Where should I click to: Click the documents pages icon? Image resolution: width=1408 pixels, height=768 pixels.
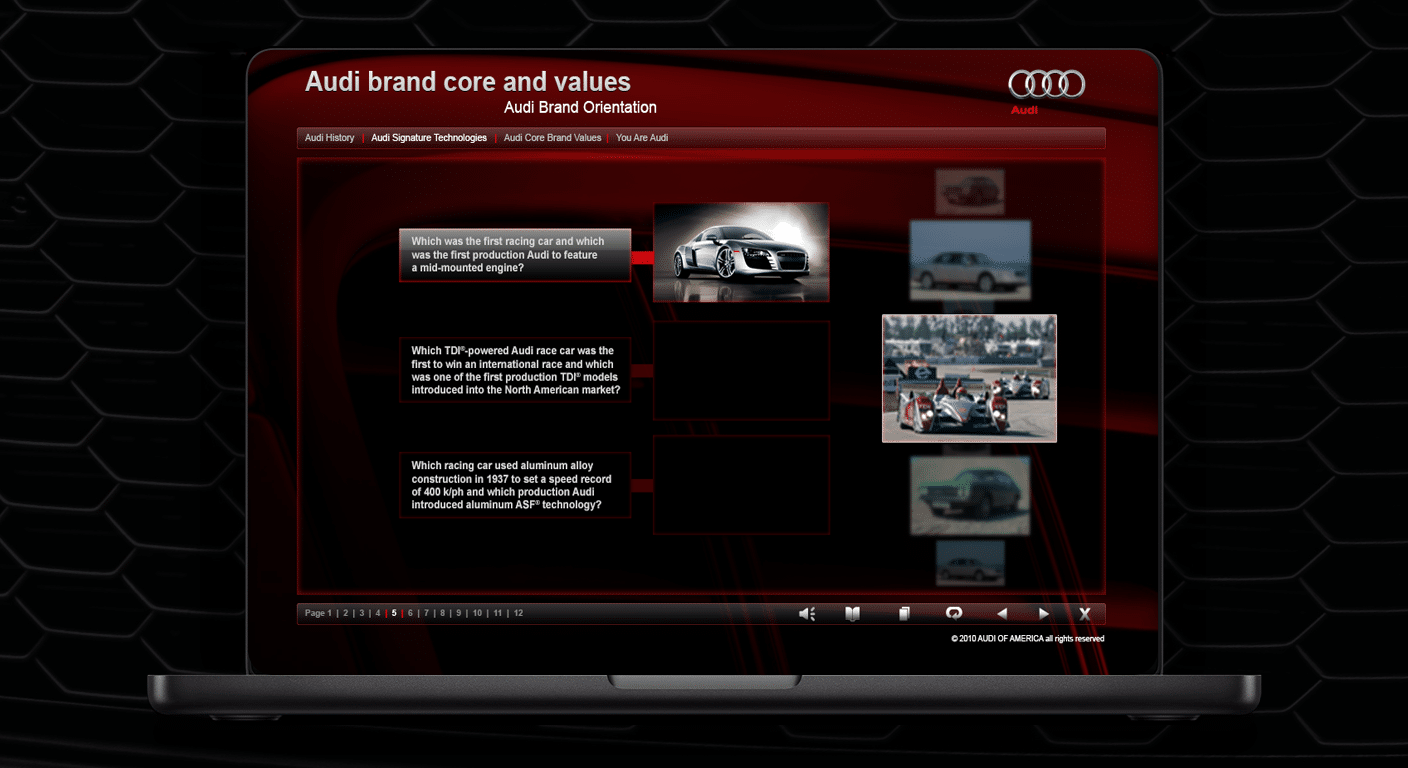904,614
